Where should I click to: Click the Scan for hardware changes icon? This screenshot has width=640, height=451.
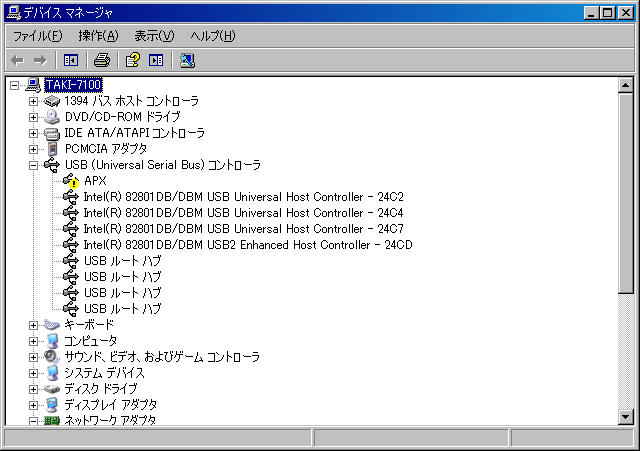click(187, 60)
